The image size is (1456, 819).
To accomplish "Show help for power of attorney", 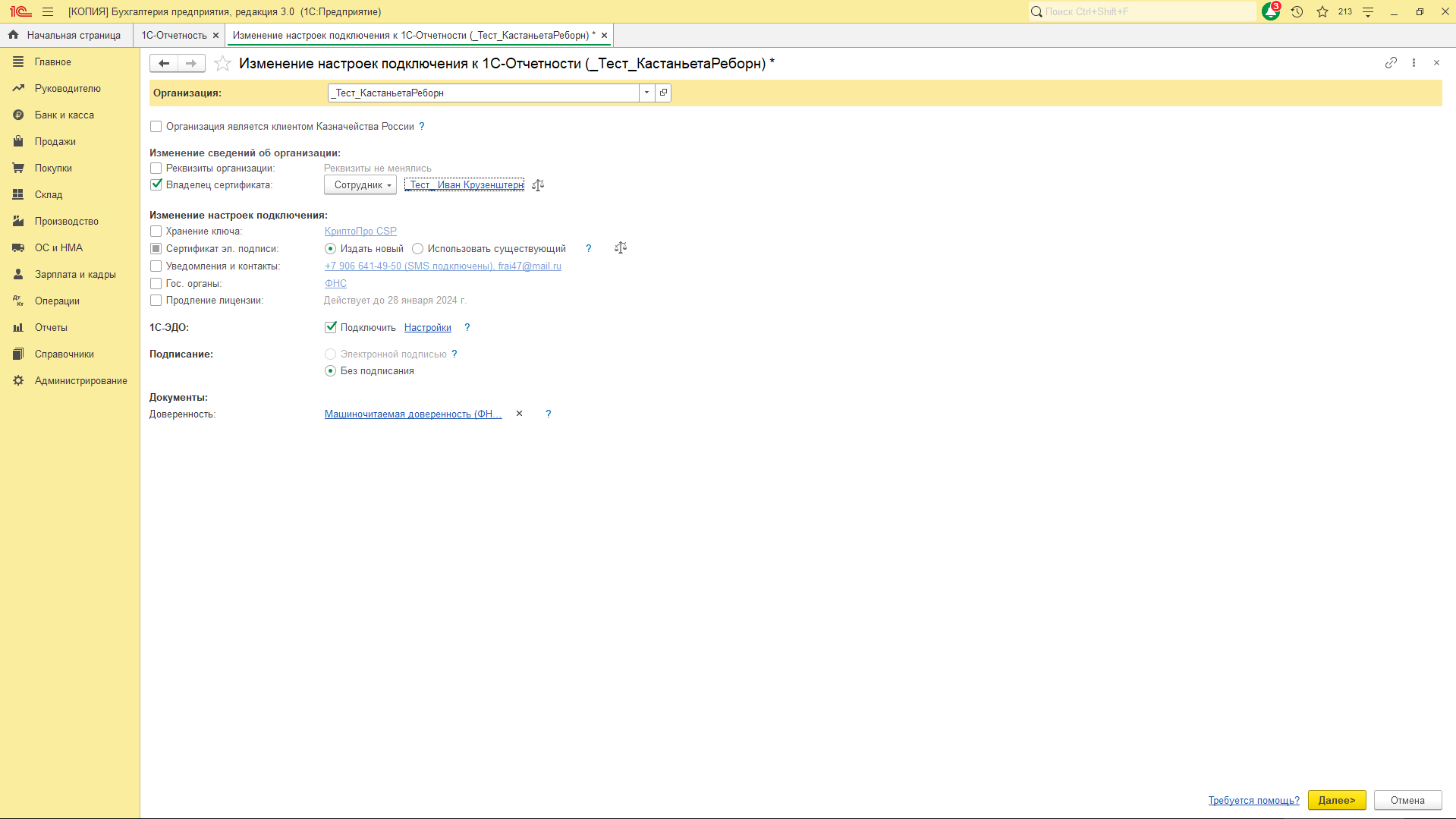I will pyautogui.click(x=548, y=414).
